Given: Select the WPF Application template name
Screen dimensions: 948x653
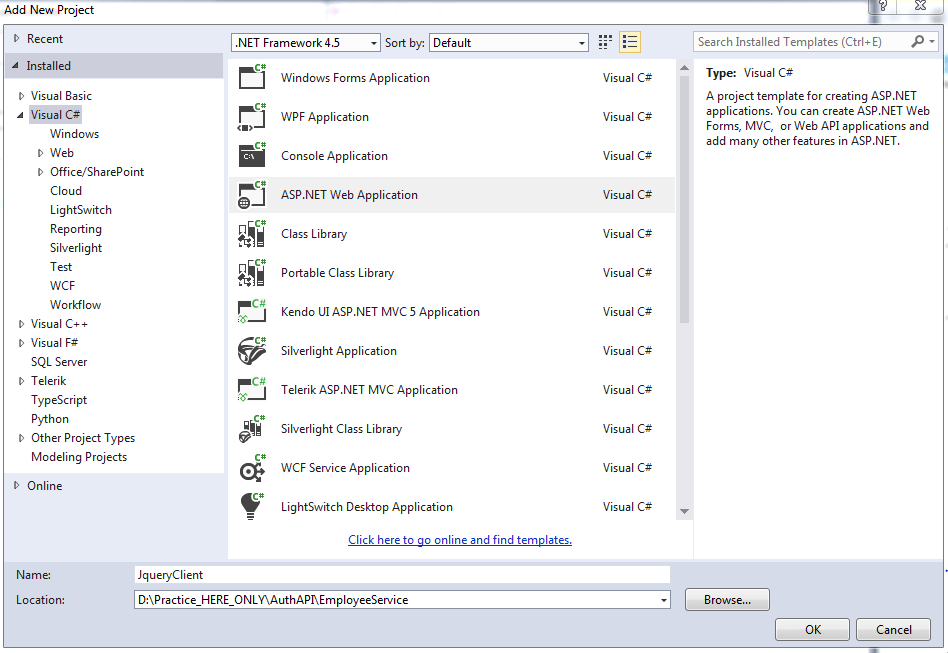Looking at the screenshot, I should coord(325,117).
